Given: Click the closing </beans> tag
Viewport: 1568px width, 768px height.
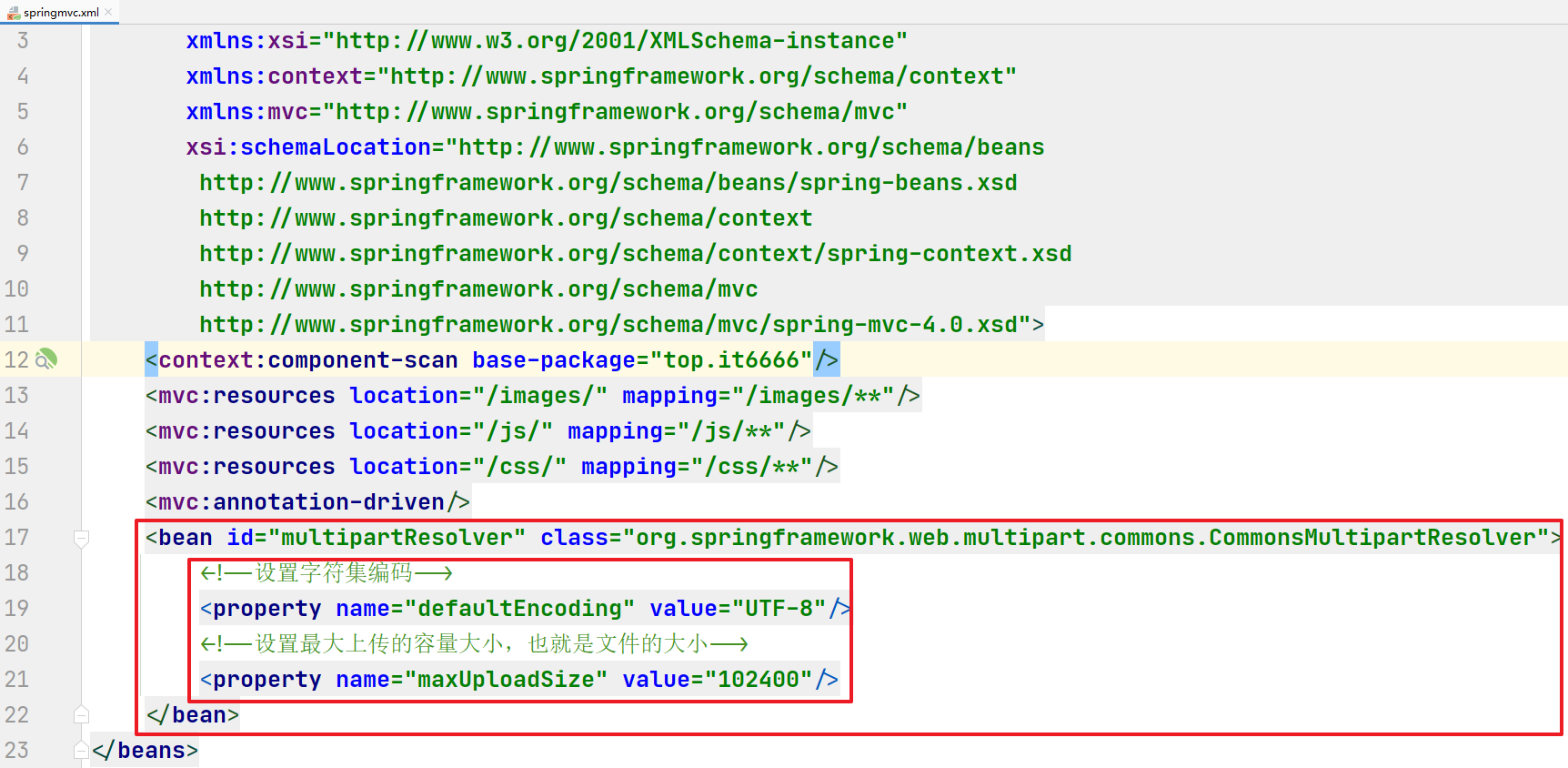Looking at the screenshot, I should [146, 751].
